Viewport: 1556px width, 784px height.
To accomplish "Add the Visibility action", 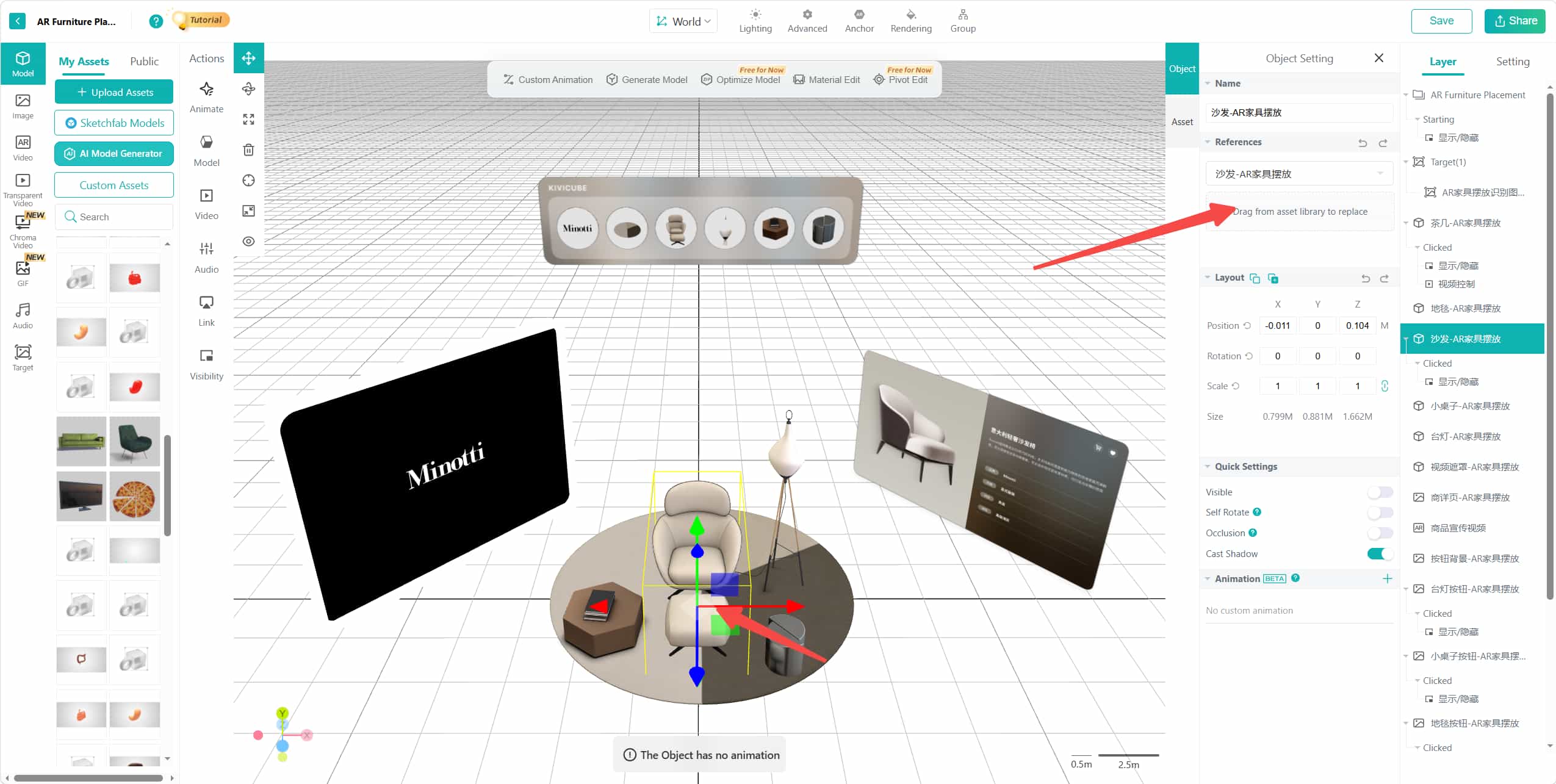I will [206, 364].
